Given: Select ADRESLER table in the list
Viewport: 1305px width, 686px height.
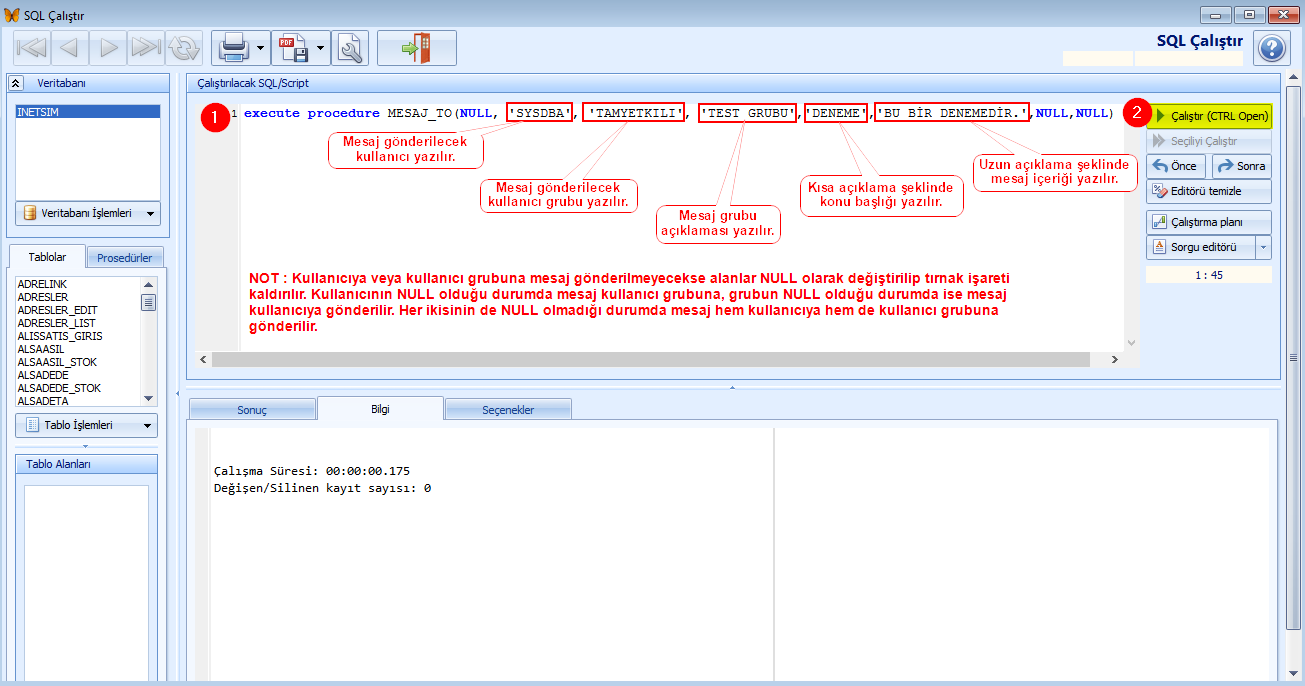Looking at the screenshot, I should tap(43, 298).
